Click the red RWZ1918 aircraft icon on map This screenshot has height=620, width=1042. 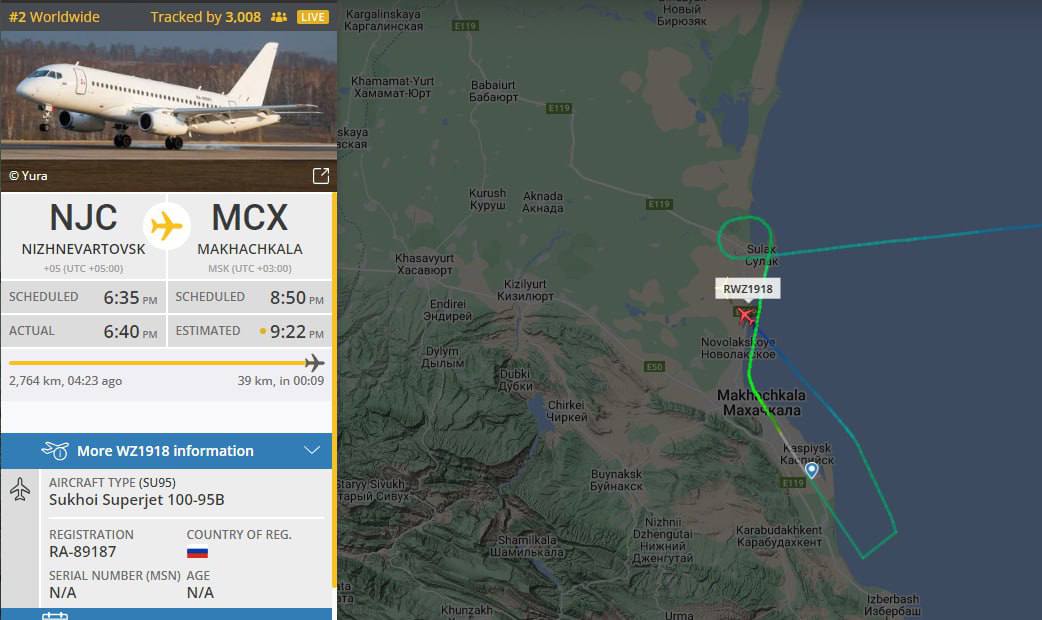tap(746, 316)
